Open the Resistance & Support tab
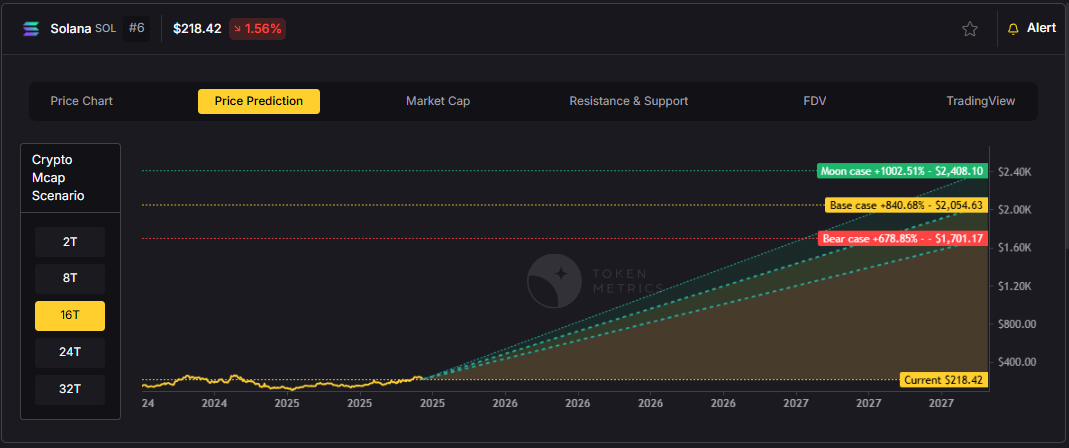Screen dimensions: 1069x448 coord(629,101)
